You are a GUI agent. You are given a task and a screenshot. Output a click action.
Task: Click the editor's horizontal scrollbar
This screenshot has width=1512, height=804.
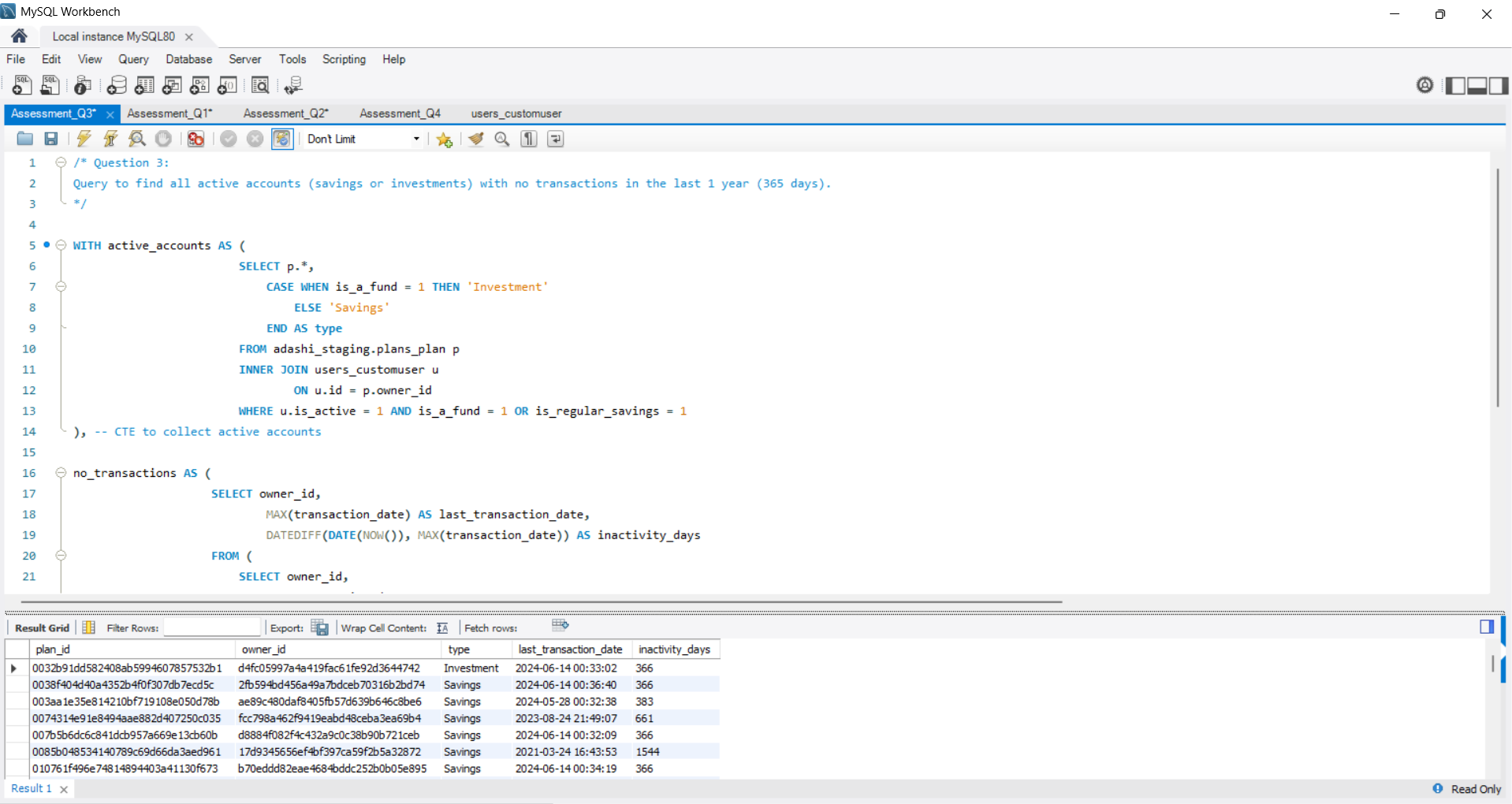tap(541, 602)
